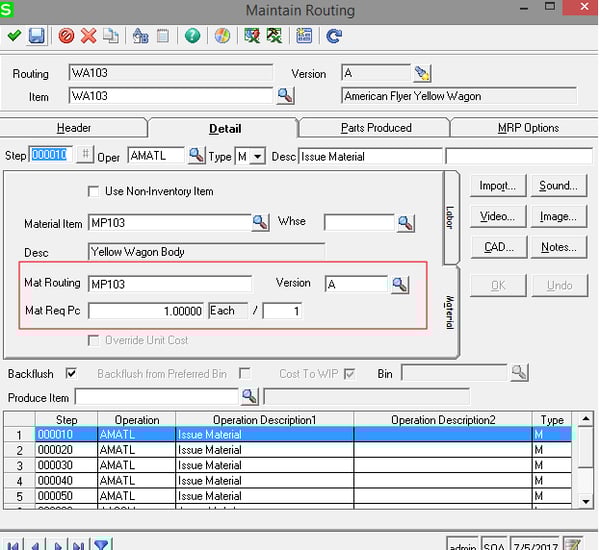Select the MRP Options tab
This screenshot has width=600, height=550.
[526, 128]
